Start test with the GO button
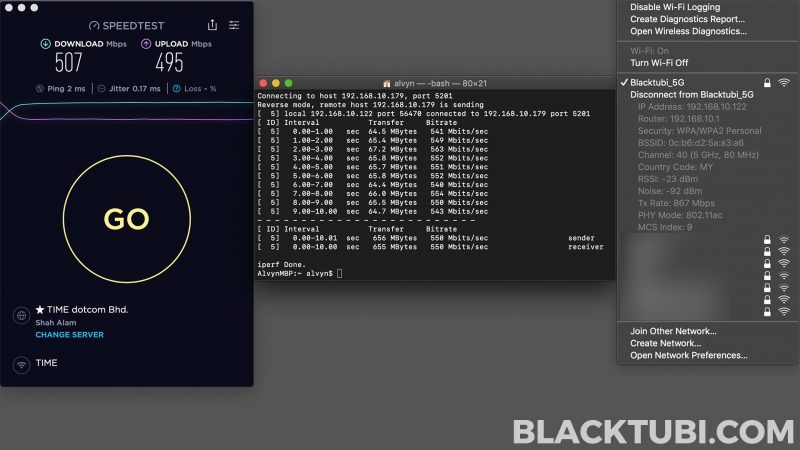The width and height of the screenshot is (800, 450). 127,219
